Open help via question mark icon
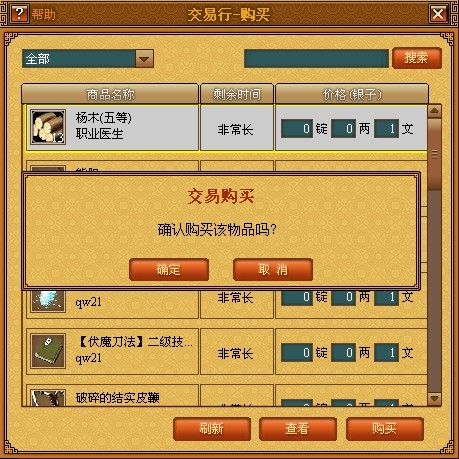The width and height of the screenshot is (459, 459). coord(19,14)
